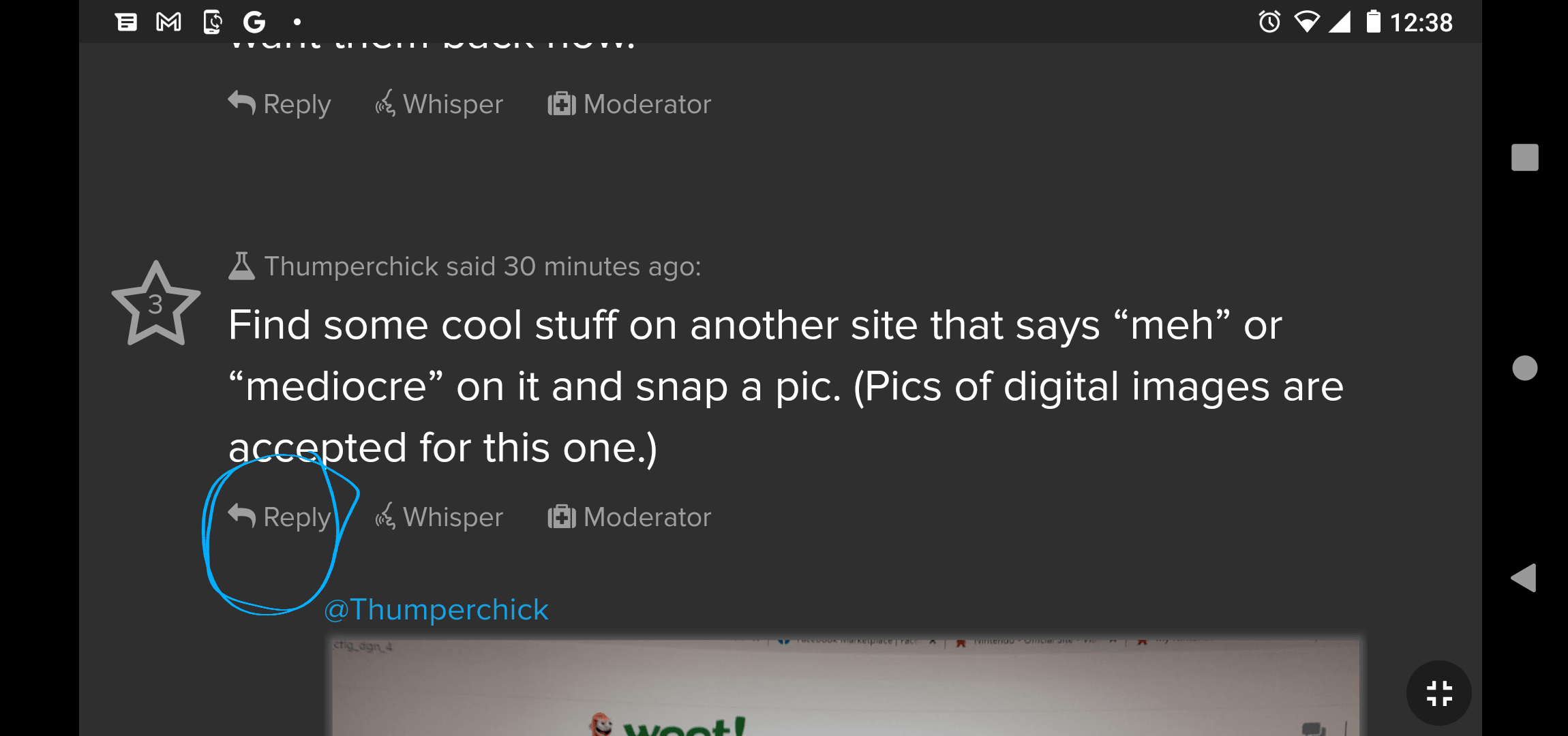Whisper to Thumperchick under her comment
1568x736 pixels.
[439, 517]
